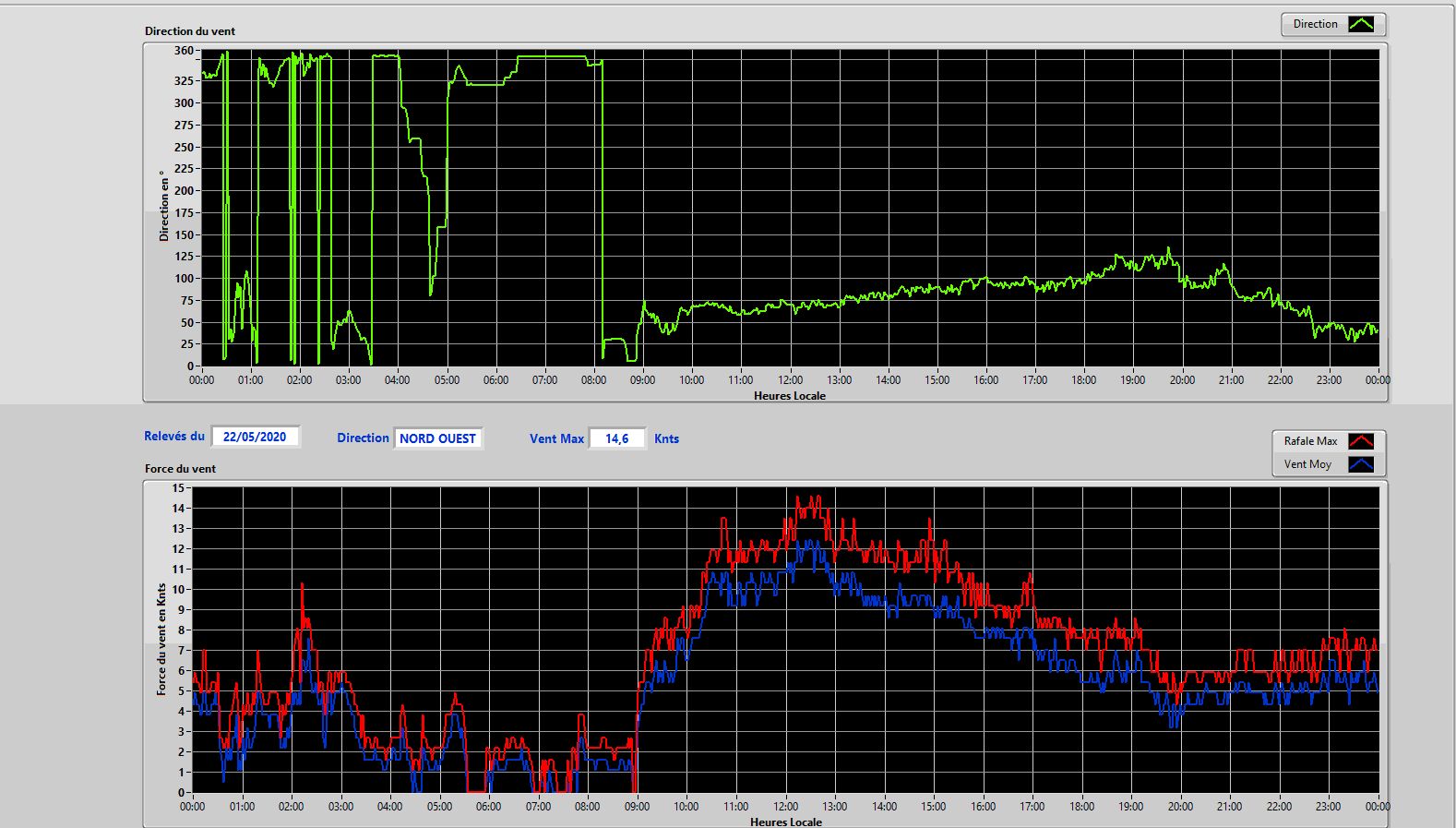Viewport: 1456px width, 828px height.
Task: Click the Vent Max field showing 14,6
Action: point(617,438)
